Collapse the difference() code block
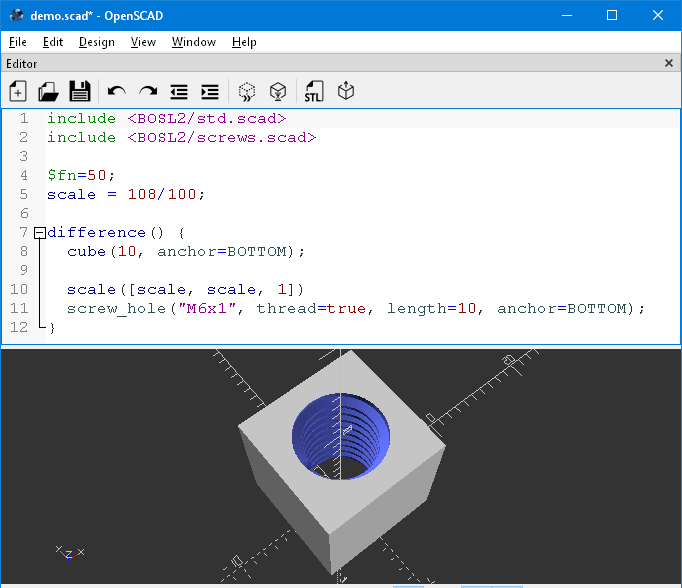 coord(39,233)
